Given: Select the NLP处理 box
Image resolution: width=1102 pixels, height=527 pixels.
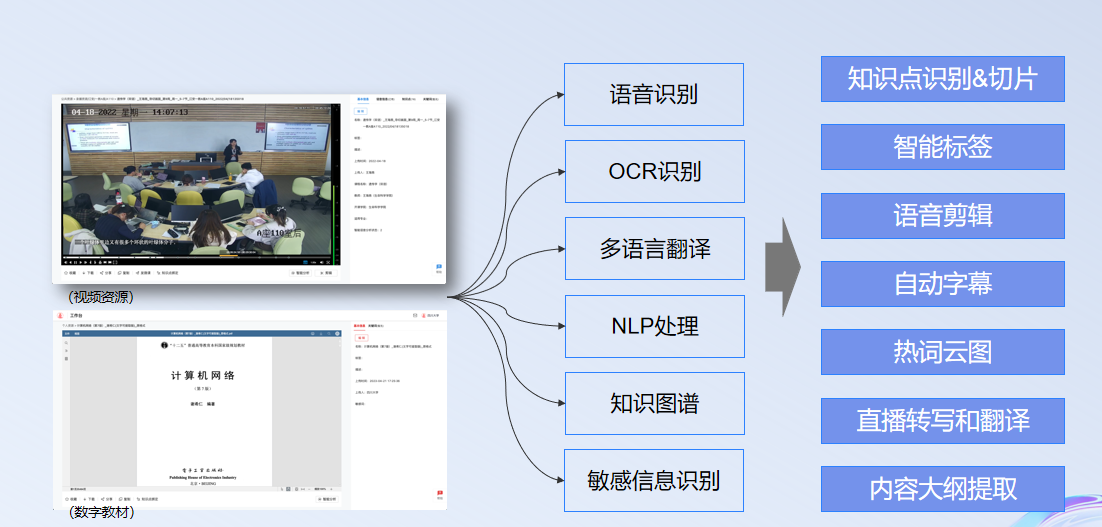Looking at the screenshot, I should [x=654, y=326].
